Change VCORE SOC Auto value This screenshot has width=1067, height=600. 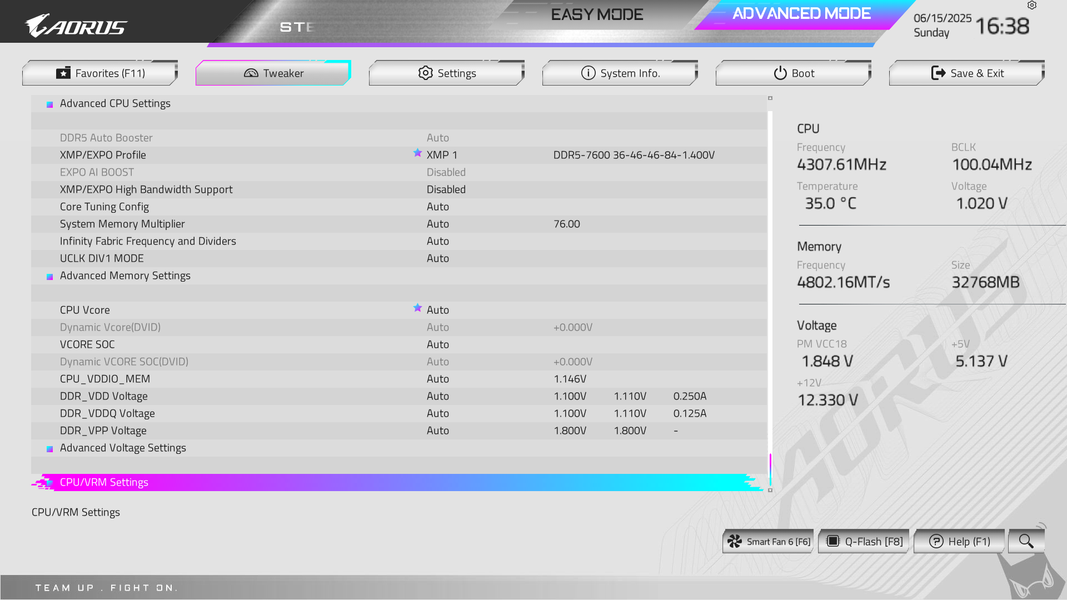click(438, 344)
